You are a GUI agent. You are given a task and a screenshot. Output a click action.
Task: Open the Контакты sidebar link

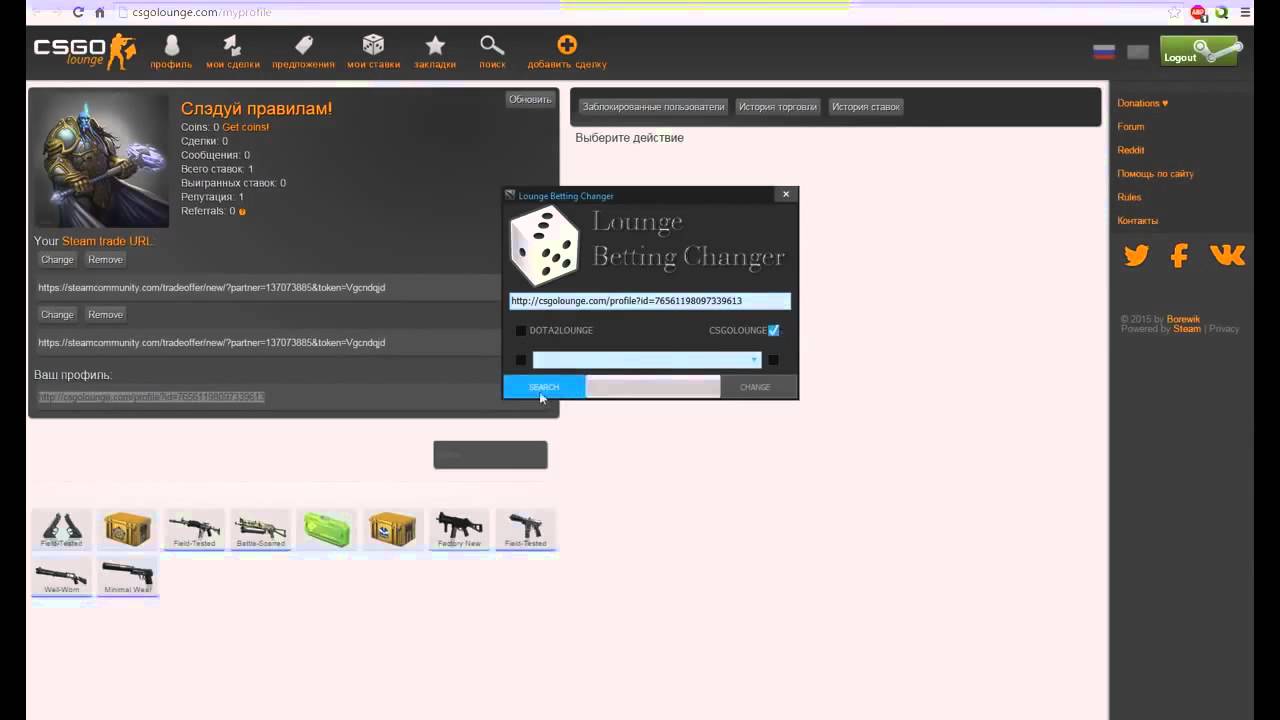pyautogui.click(x=1137, y=221)
